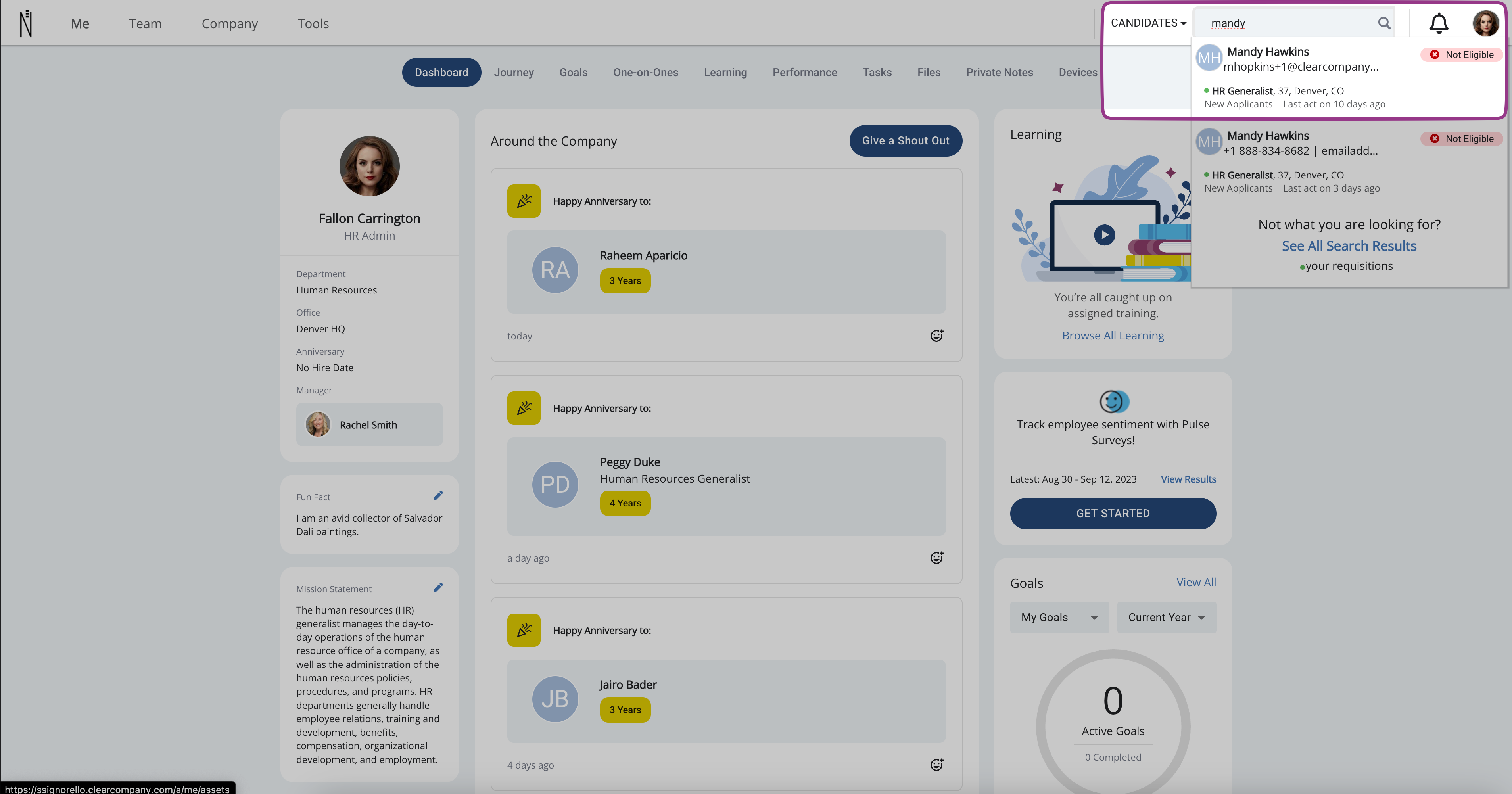Add reaction to Raheem Aparicio anniversary post
This screenshot has height=794, width=1512.
[x=937, y=335]
